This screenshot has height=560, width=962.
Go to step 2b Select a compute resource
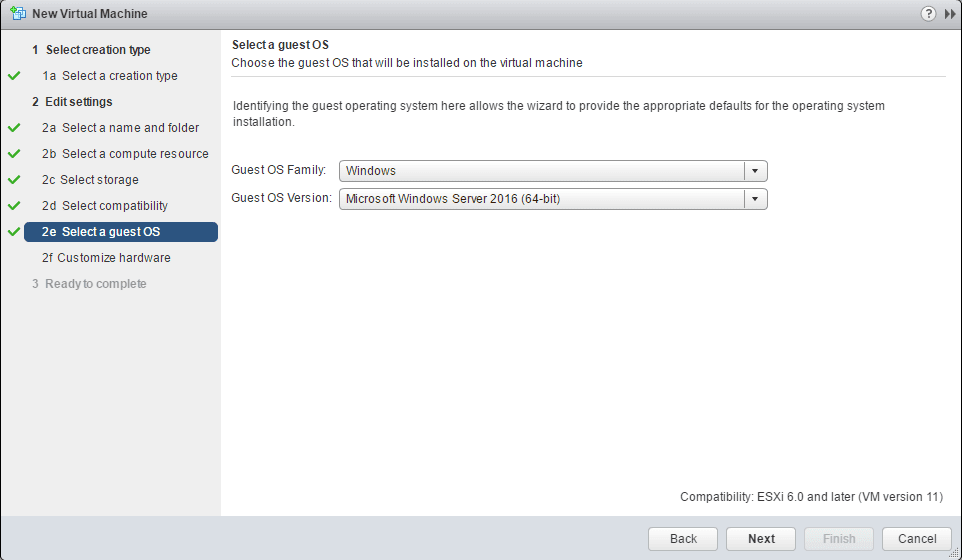(125, 153)
